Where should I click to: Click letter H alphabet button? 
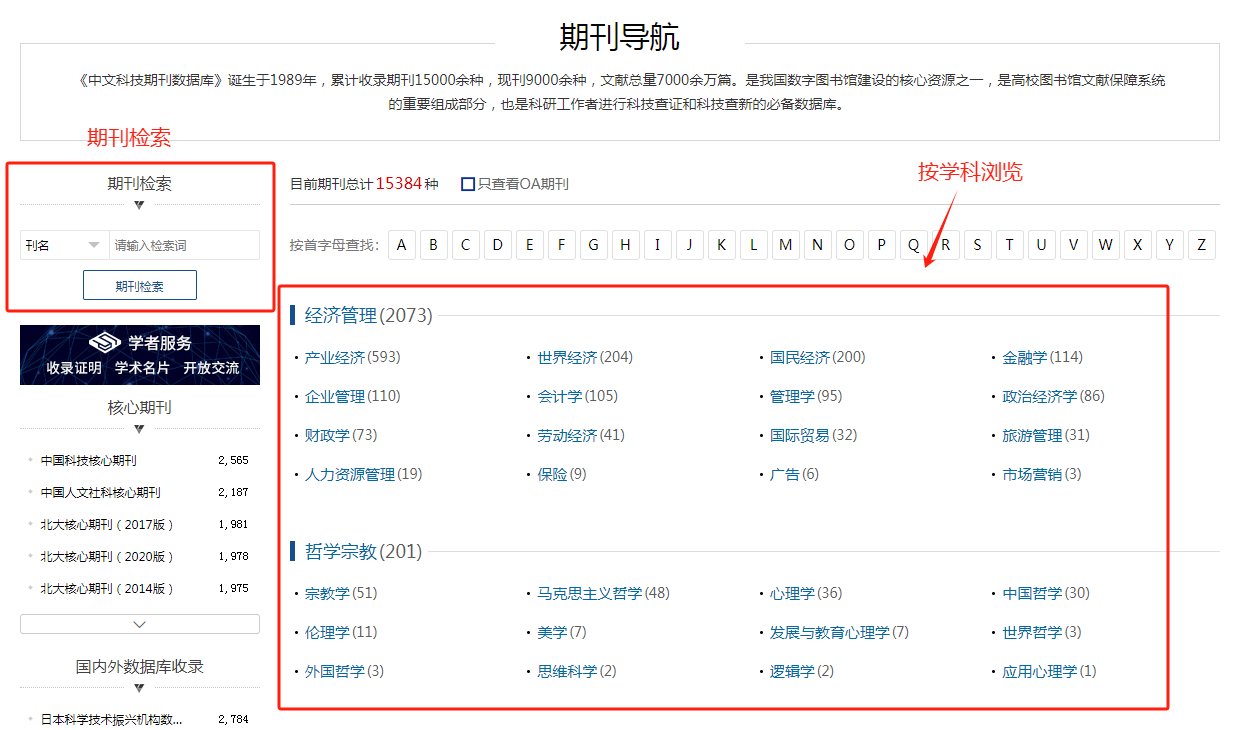tap(626, 245)
